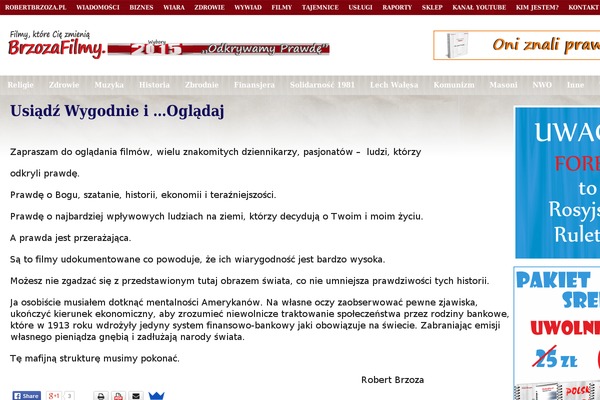600x400 pixels.
Task: Click the email envelope icon
Action: tap(136, 396)
